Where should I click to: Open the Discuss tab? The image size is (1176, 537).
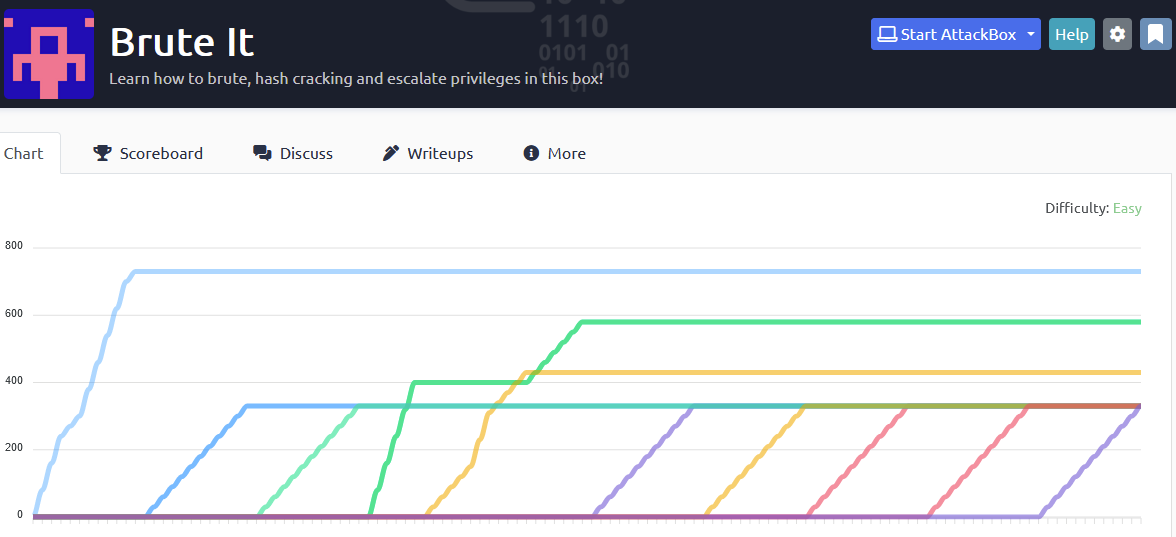click(x=293, y=154)
